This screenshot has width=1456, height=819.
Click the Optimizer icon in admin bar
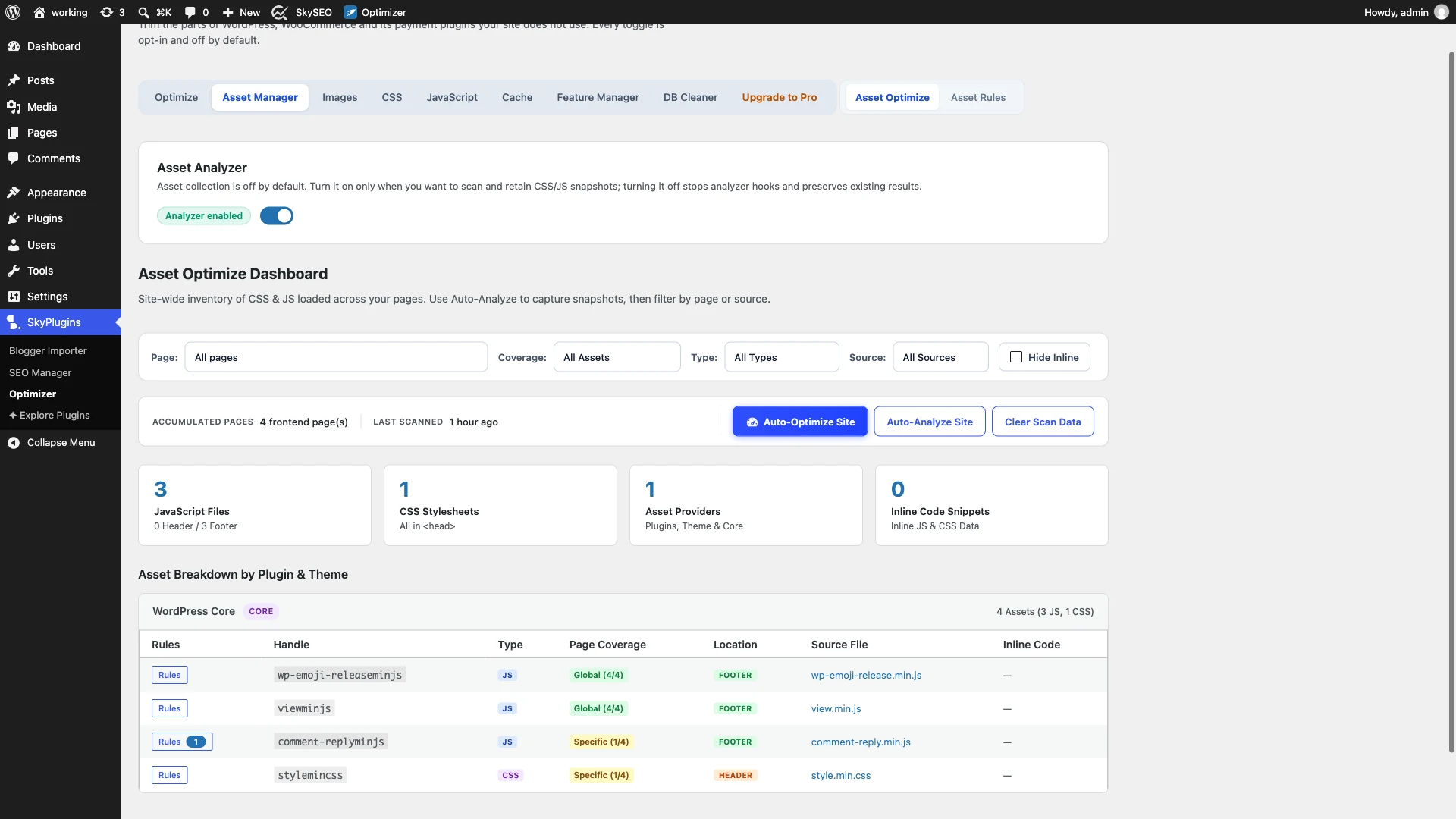[350, 12]
